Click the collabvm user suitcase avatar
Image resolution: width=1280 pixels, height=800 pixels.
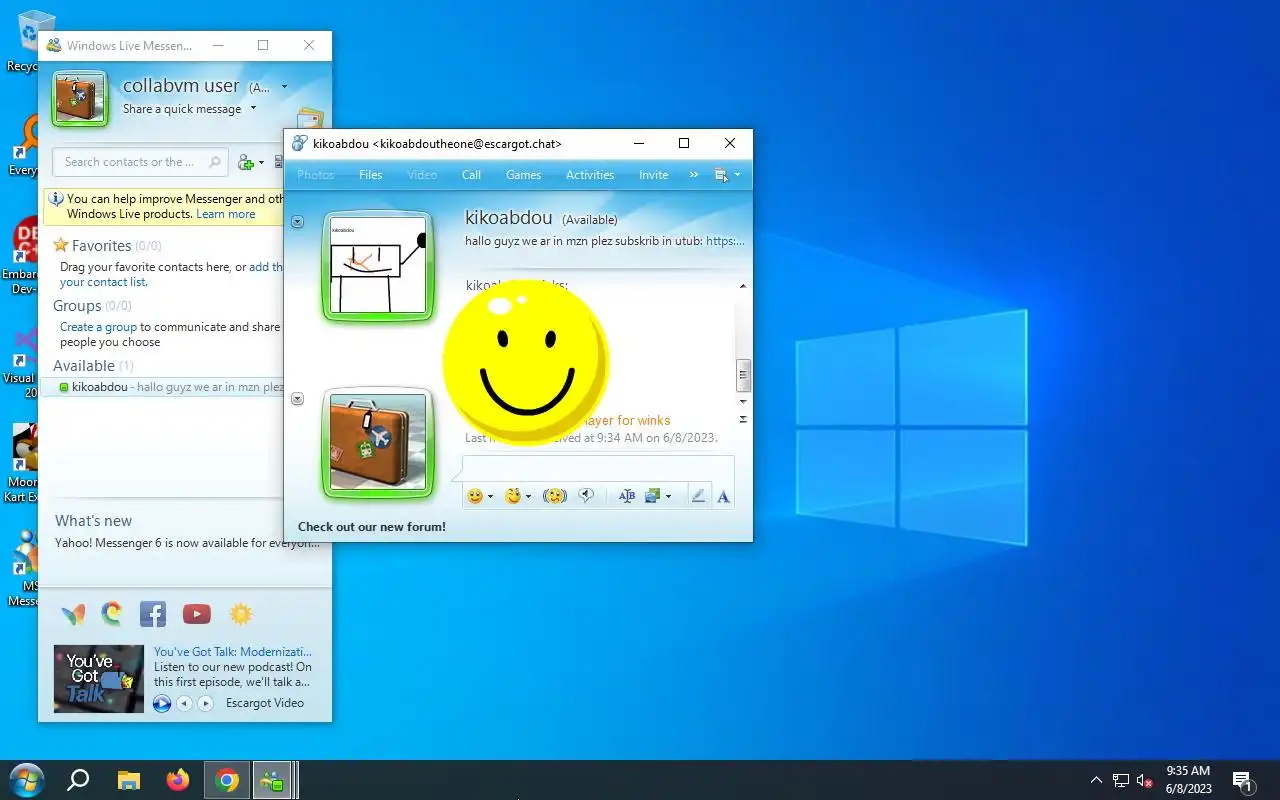click(80, 99)
